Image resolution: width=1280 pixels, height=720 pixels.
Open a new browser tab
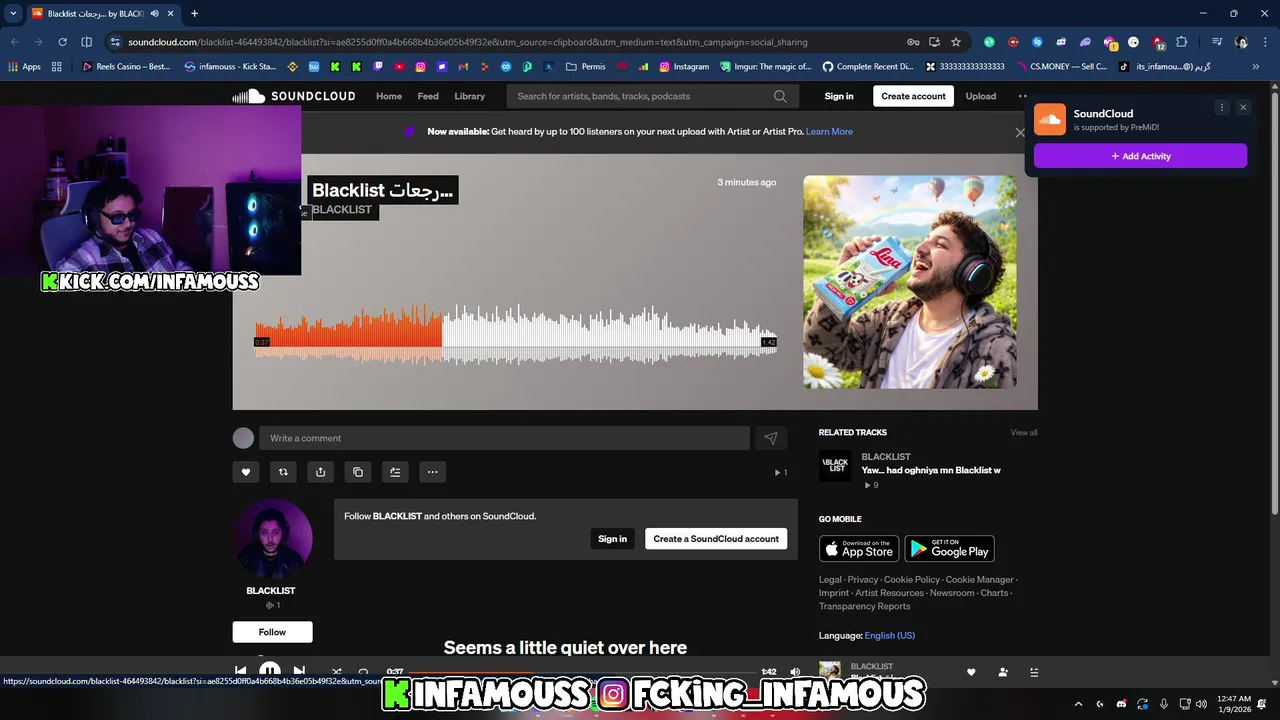coord(194,13)
